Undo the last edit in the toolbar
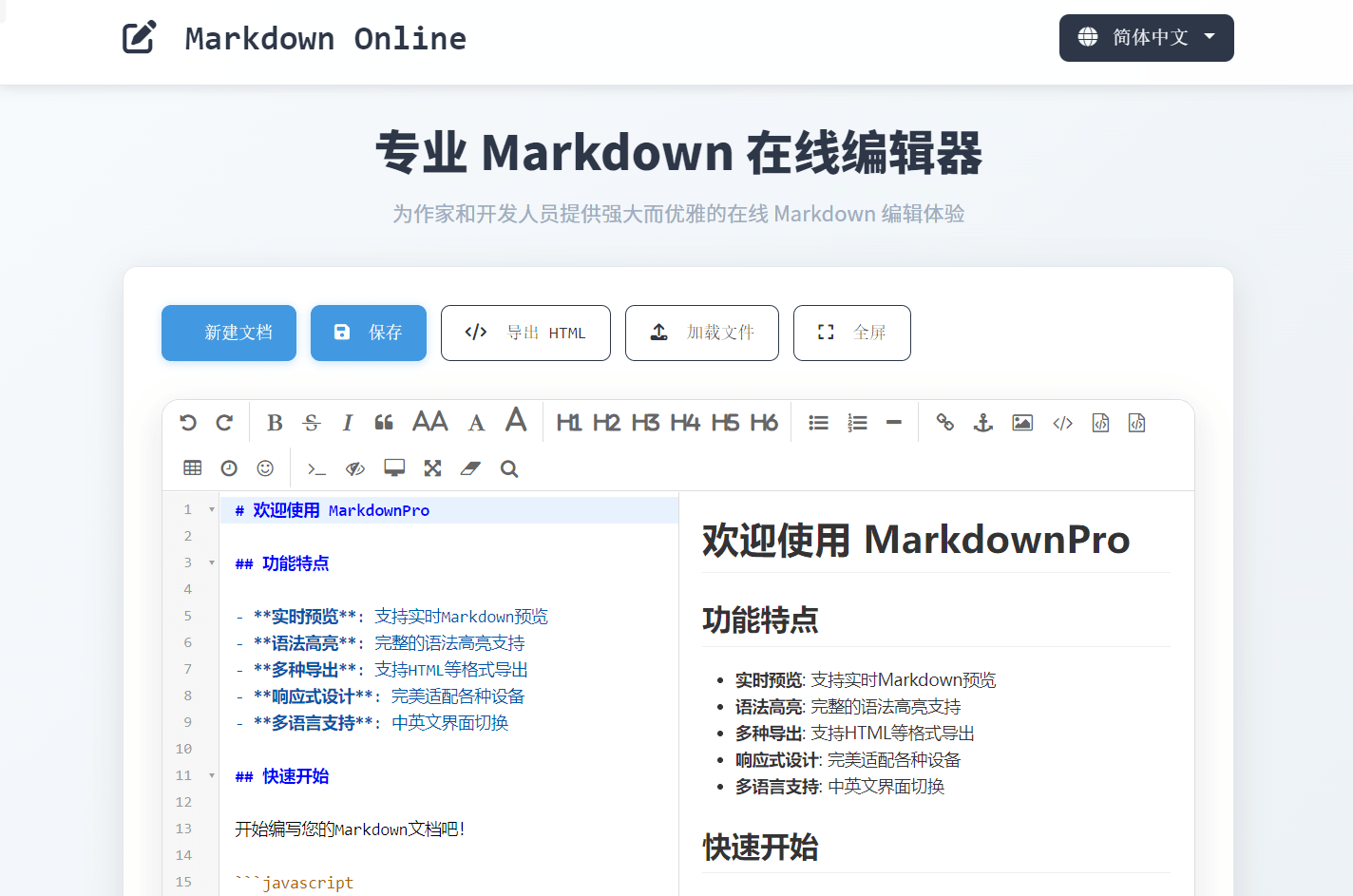This screenshot has height=896, width=1353. pos(188,423)
